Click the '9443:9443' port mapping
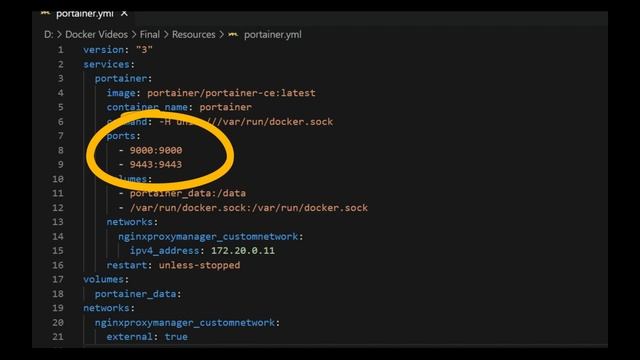 click(156, 164)
